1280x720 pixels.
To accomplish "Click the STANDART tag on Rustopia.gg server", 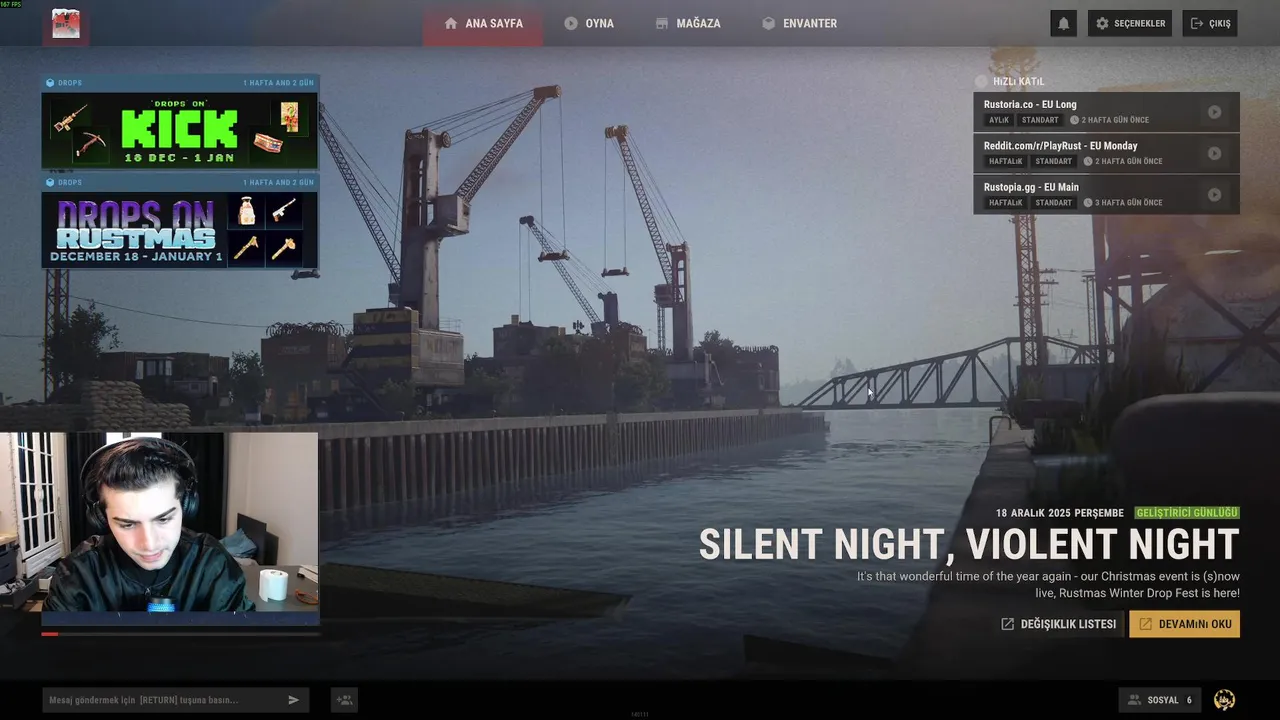I will [x=1053, y=203].
